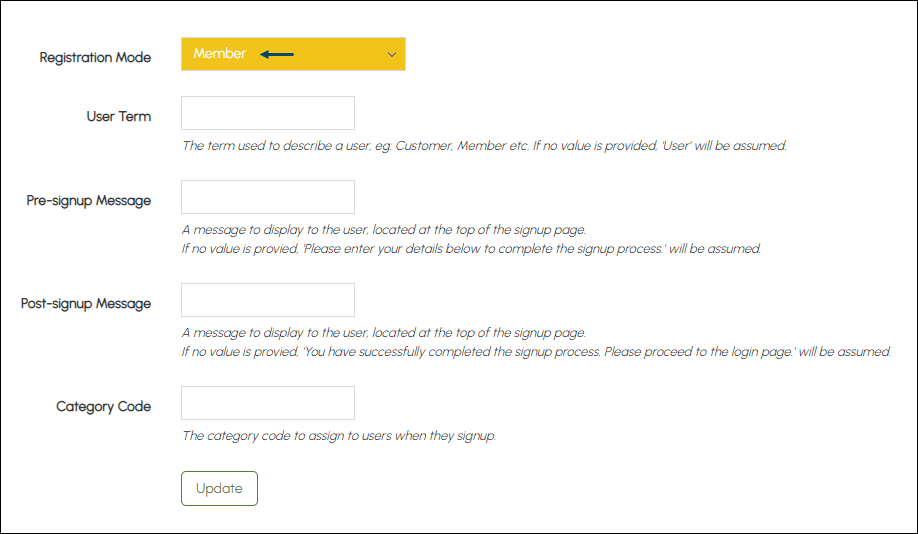Click the 'Category Code' label

point(104,406)
